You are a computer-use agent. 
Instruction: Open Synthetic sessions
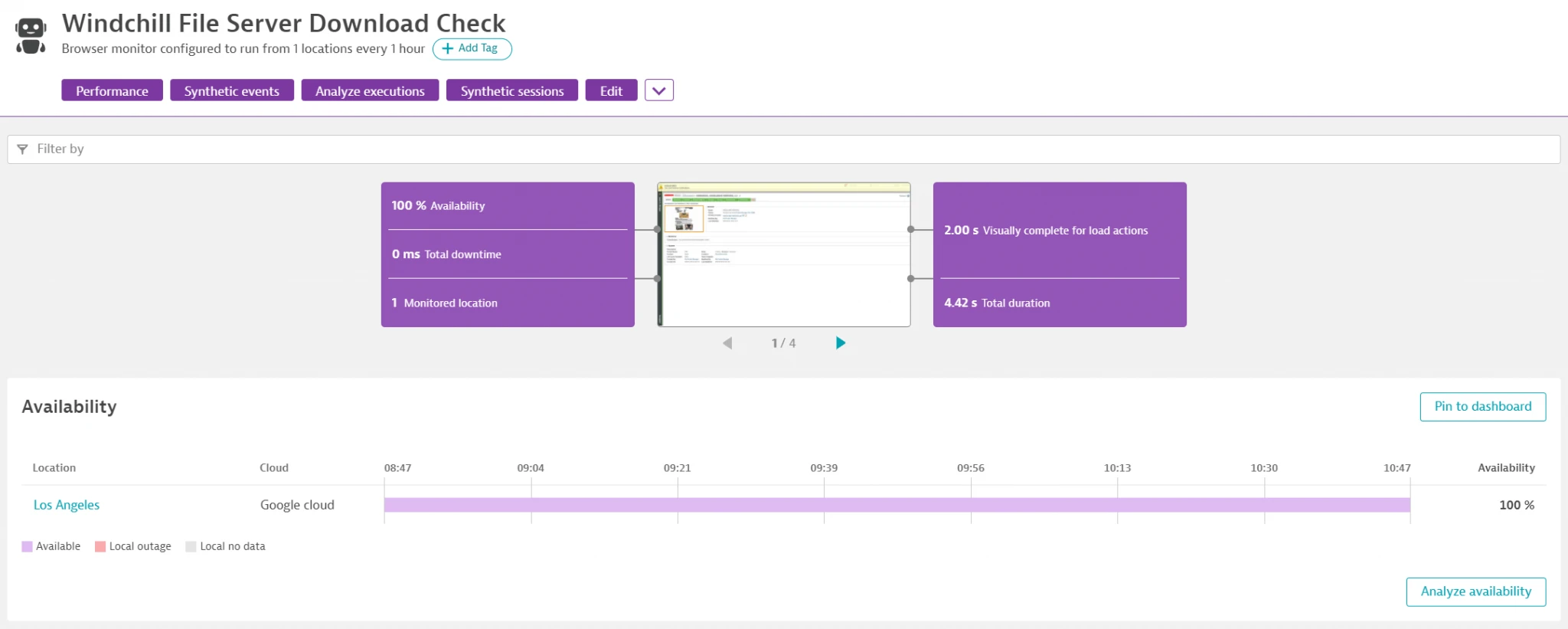coord(511,91)
